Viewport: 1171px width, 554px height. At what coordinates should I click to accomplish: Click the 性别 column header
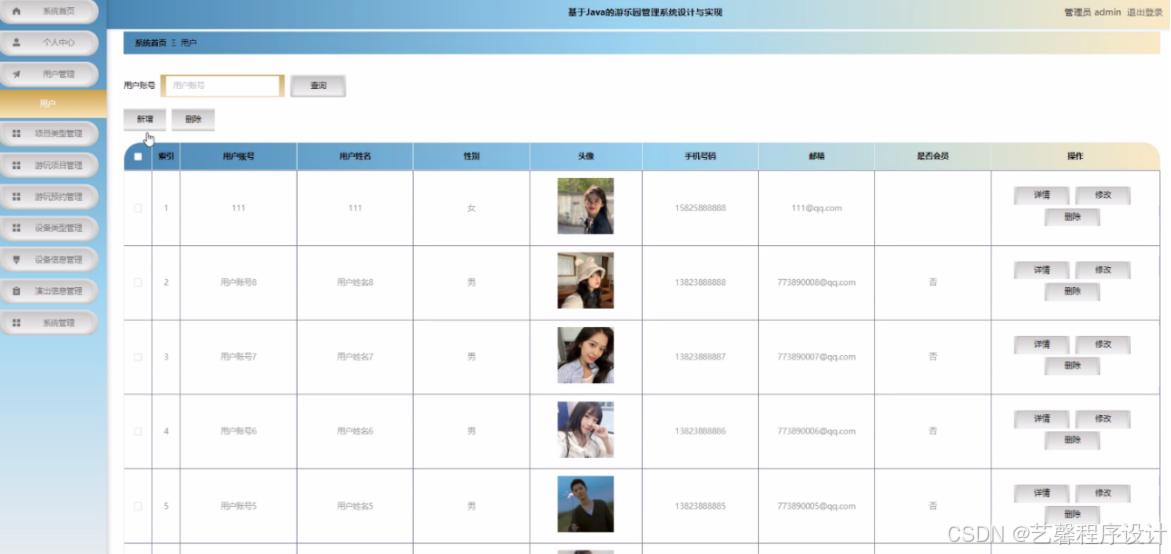pyautogui.click(x=471, y=157)
